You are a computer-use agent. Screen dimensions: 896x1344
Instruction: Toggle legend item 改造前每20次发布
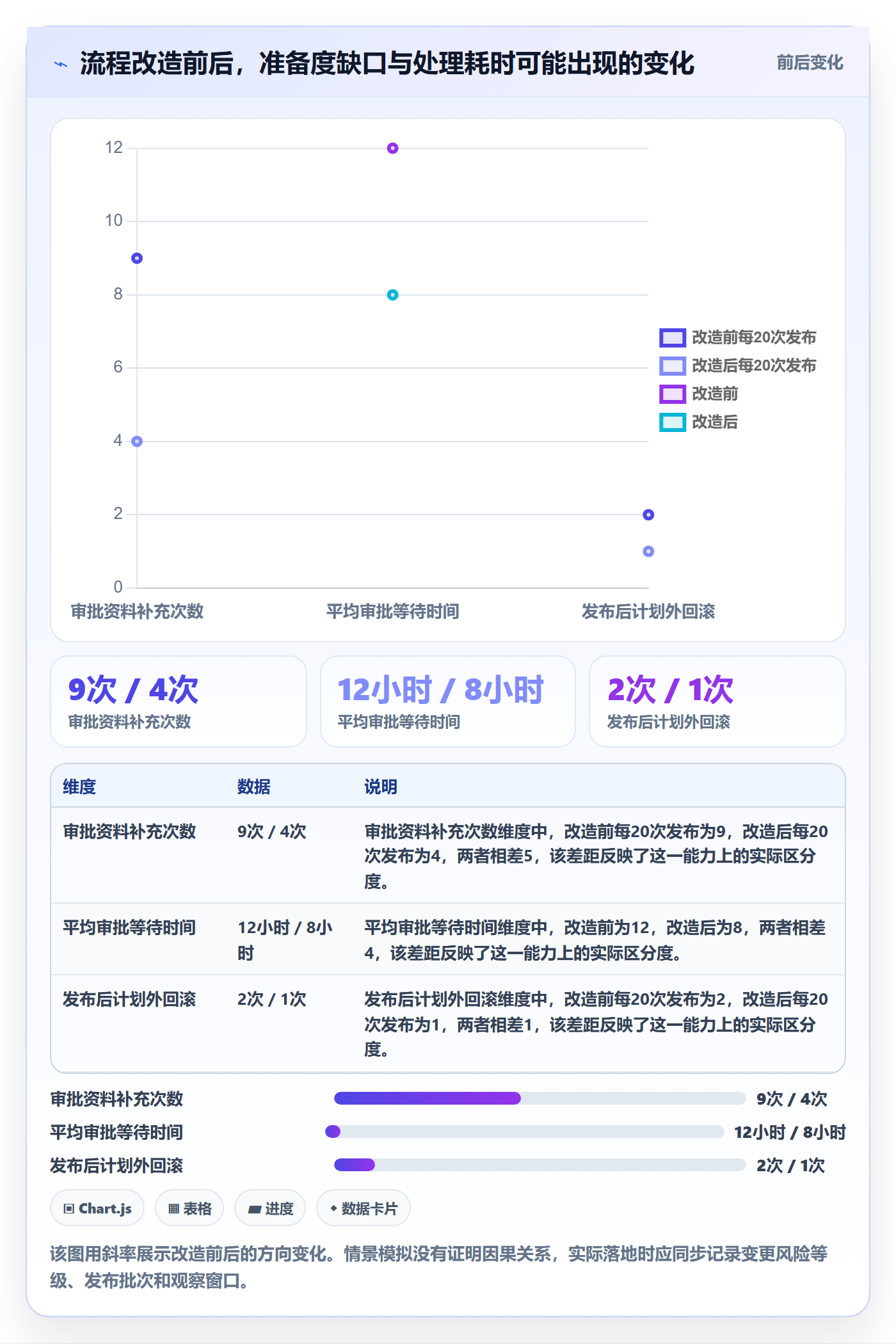(x=738, y=337)
